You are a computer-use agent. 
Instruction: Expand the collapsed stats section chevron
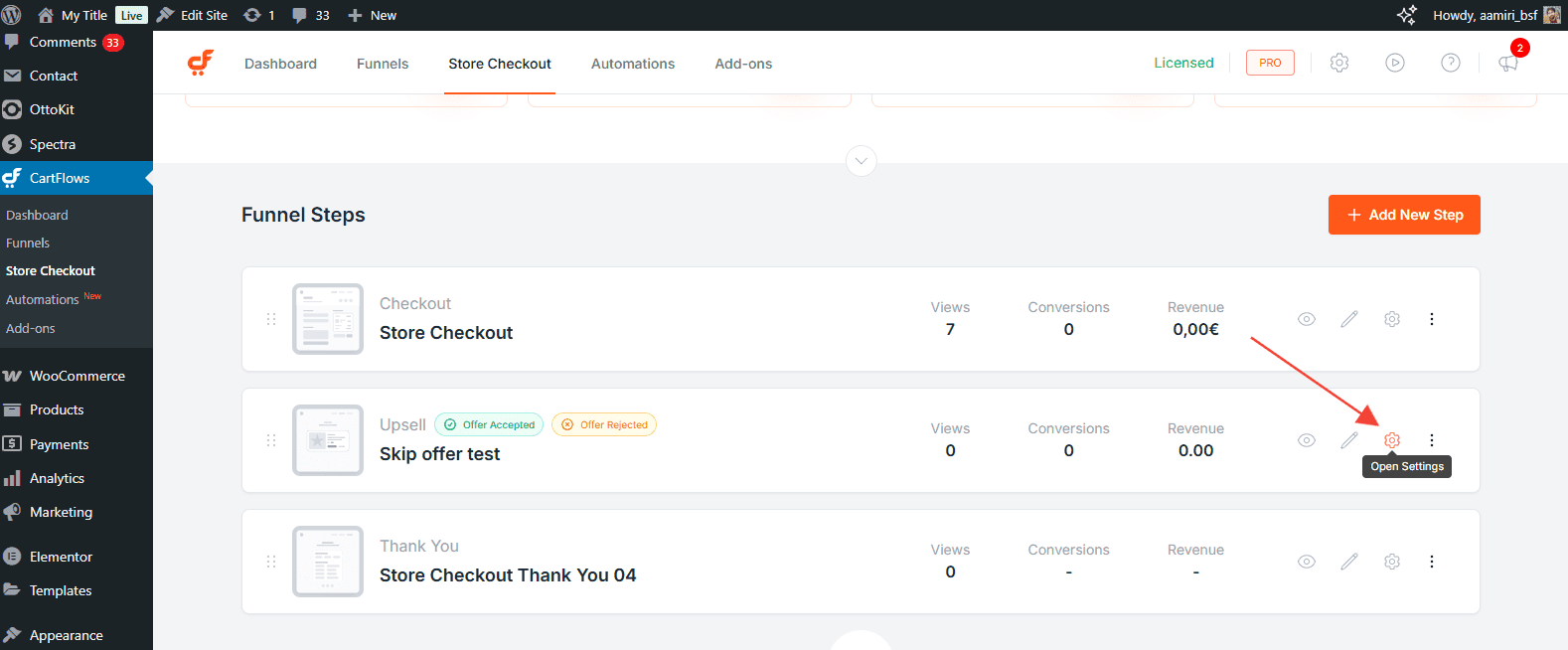click(861, 161)
